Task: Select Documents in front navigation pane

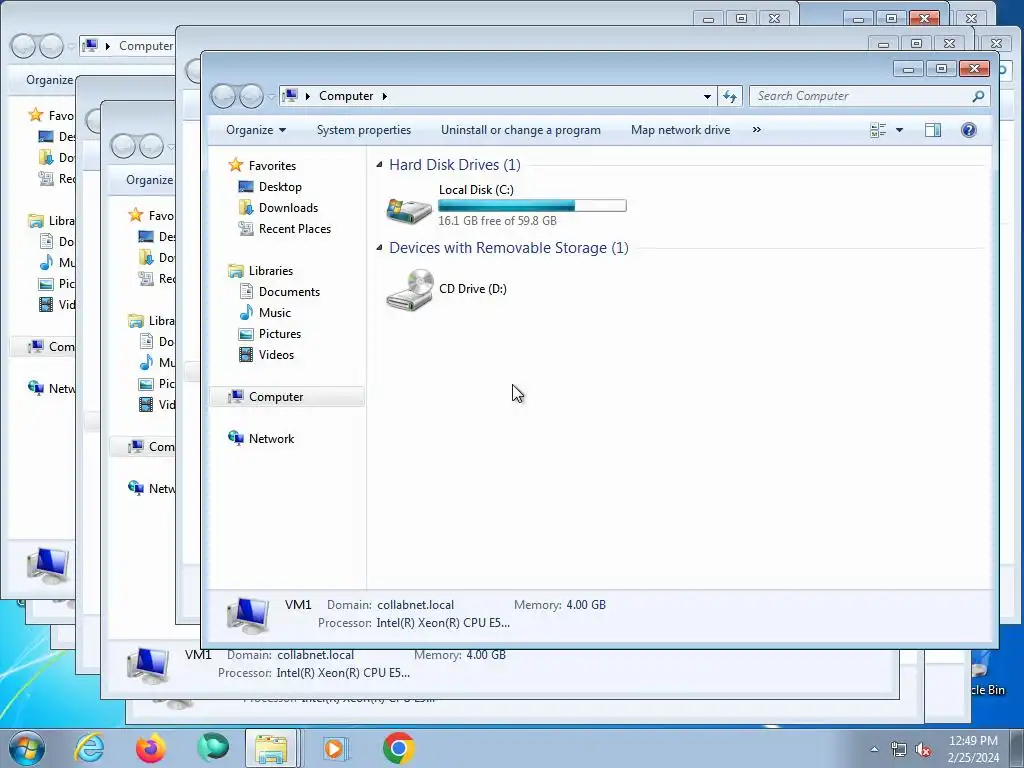Action: tap(289, 292)
